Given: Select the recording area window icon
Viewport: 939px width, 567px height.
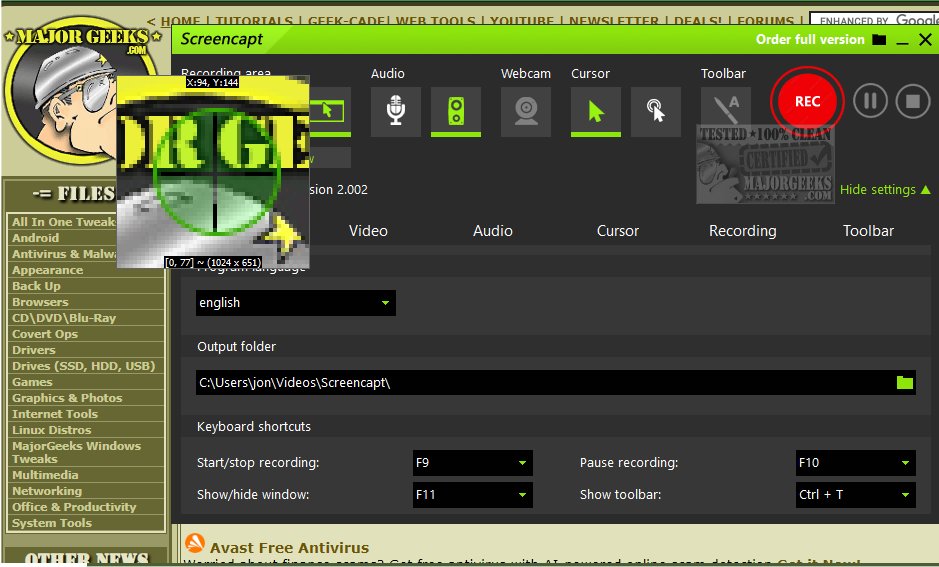Looking at the screenshot, I should (x=329, y=111).
